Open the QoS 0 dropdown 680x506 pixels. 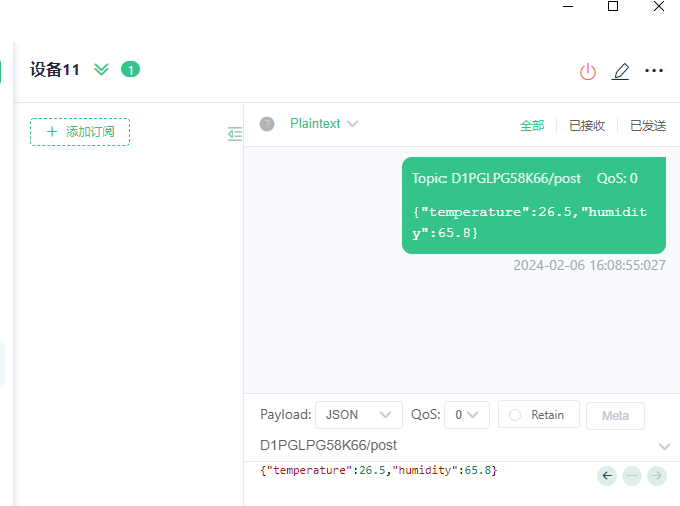point(467,415)
